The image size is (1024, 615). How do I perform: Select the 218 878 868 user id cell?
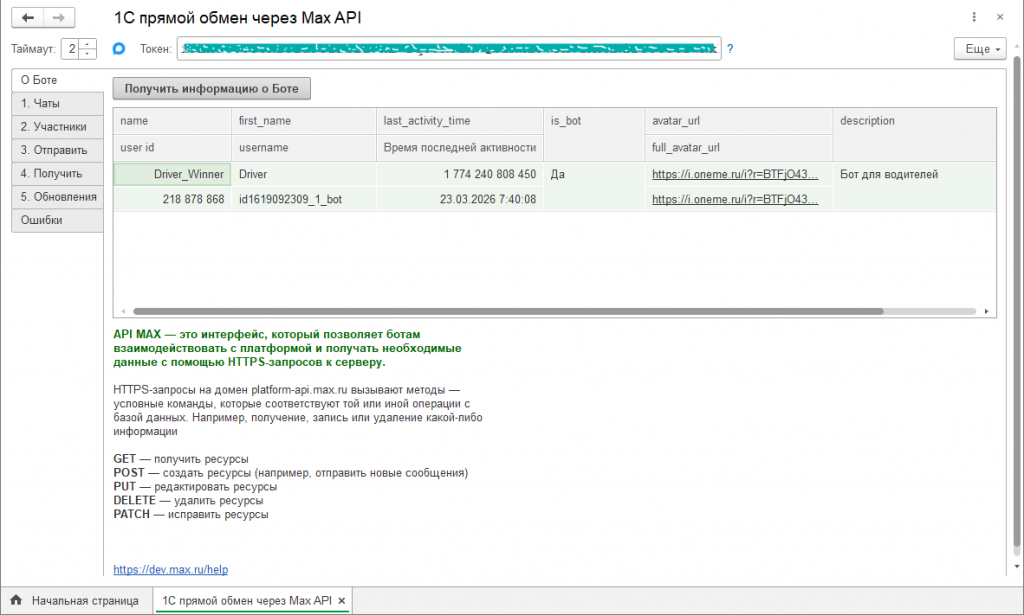click(172, 199)
